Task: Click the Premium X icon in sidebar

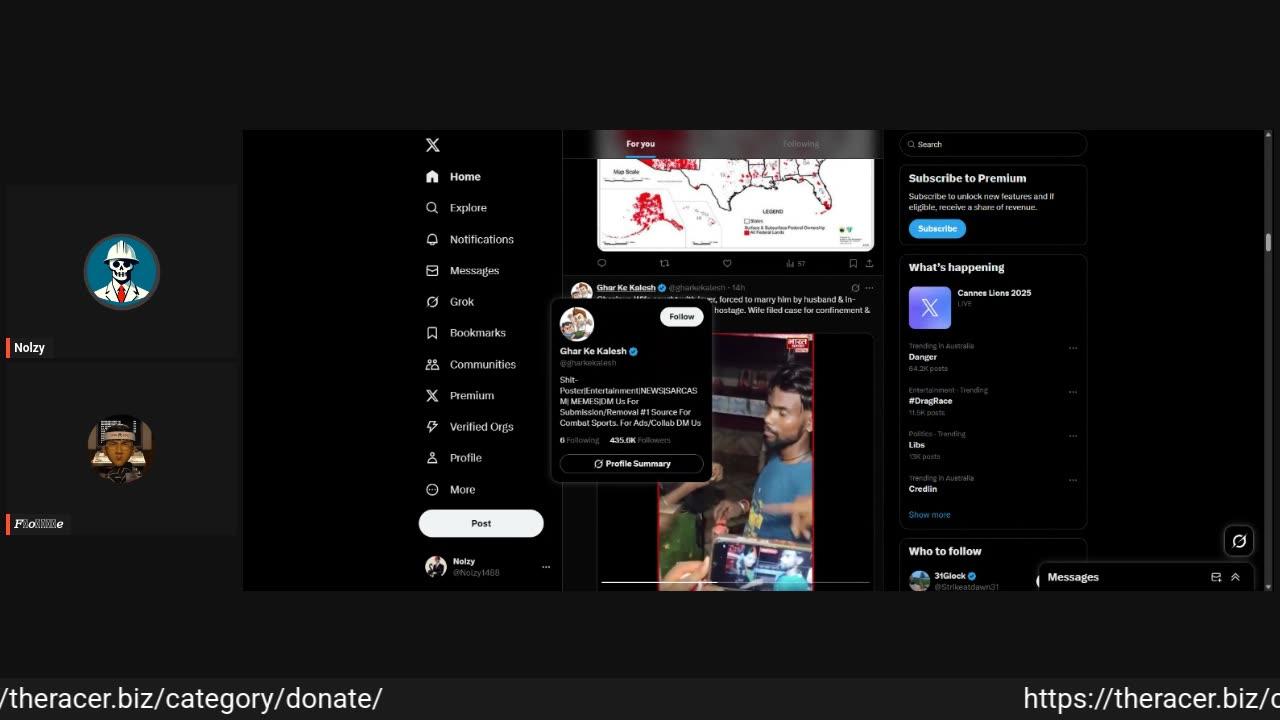Action: click(x=432, y=395)
